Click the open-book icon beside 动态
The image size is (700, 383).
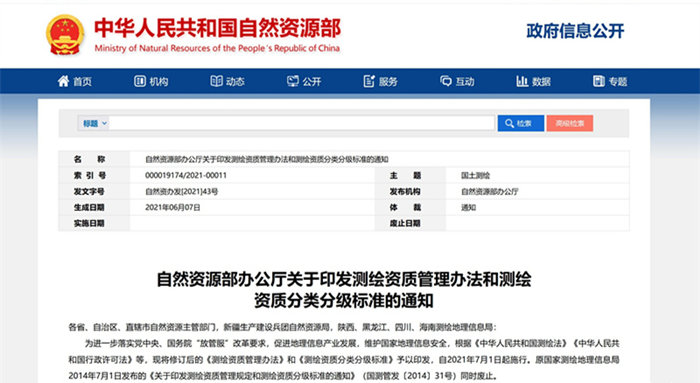click(217, 81)
